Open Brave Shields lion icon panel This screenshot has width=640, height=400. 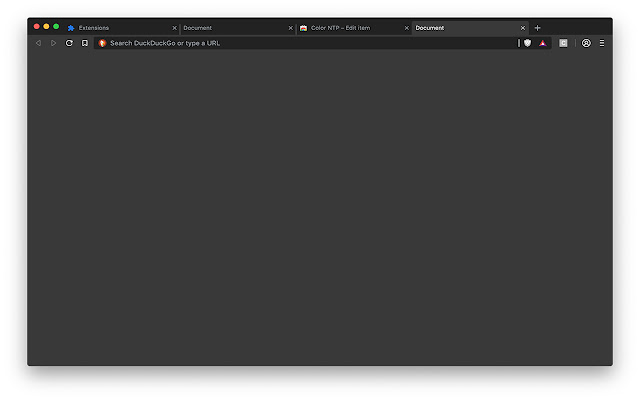(527, 43)
